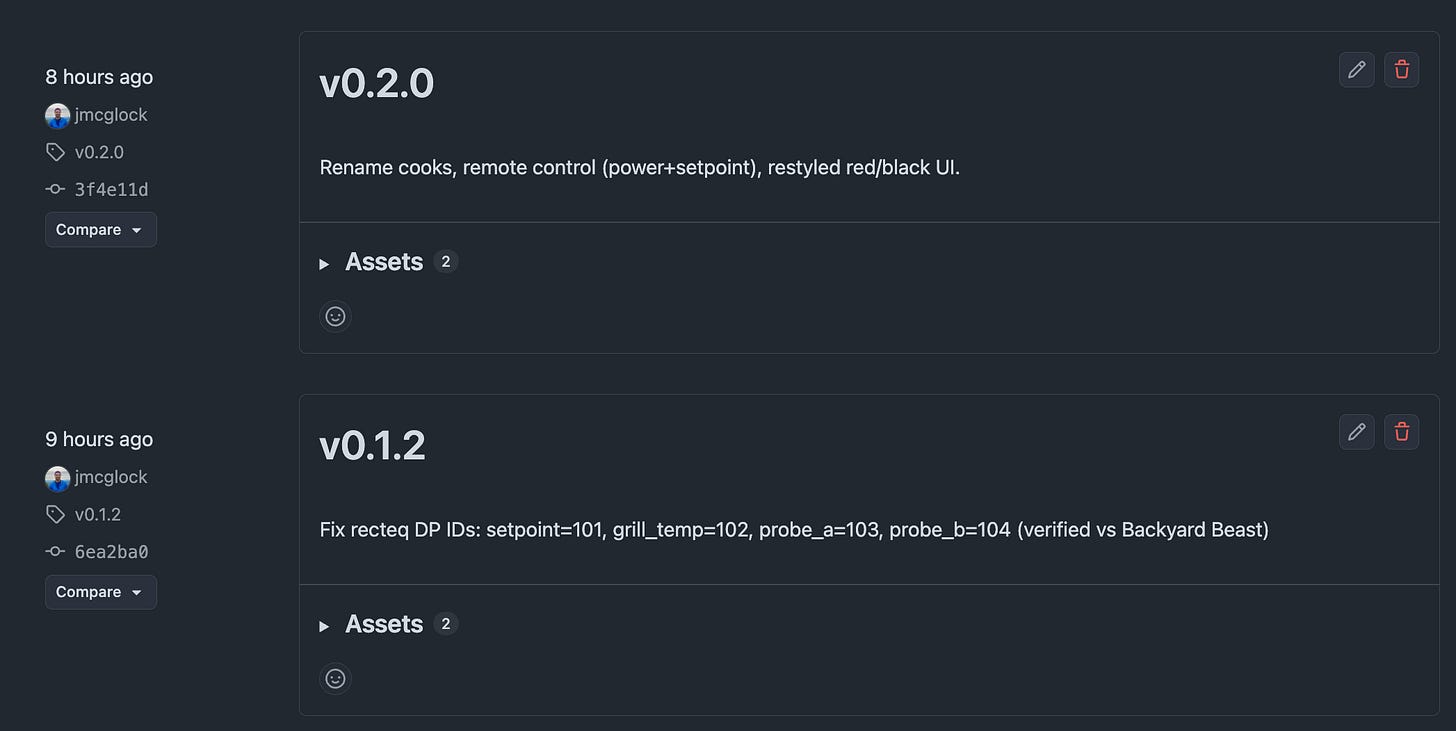The width and height of the screenshot is (1456, 731).
Task: Add emoji reaction to v0.2.0 release
Action: (x=336, y=316)
